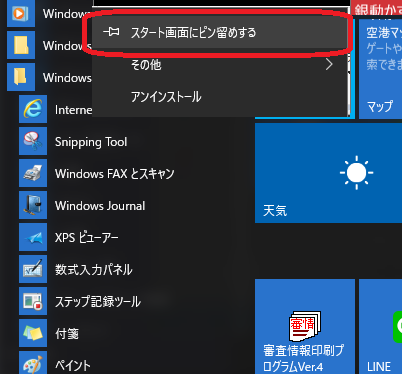Click the Snipping Tool label
402x374 pixels.
tap(91, 142)
